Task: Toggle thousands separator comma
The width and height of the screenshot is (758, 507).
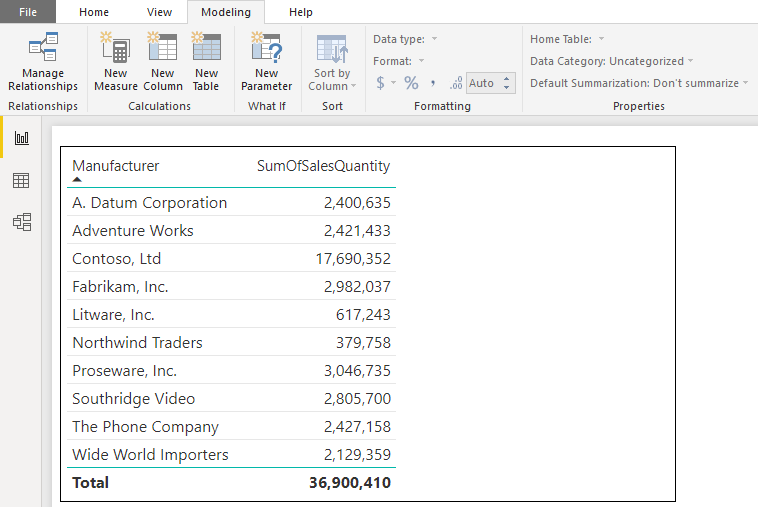Action: 433,83
